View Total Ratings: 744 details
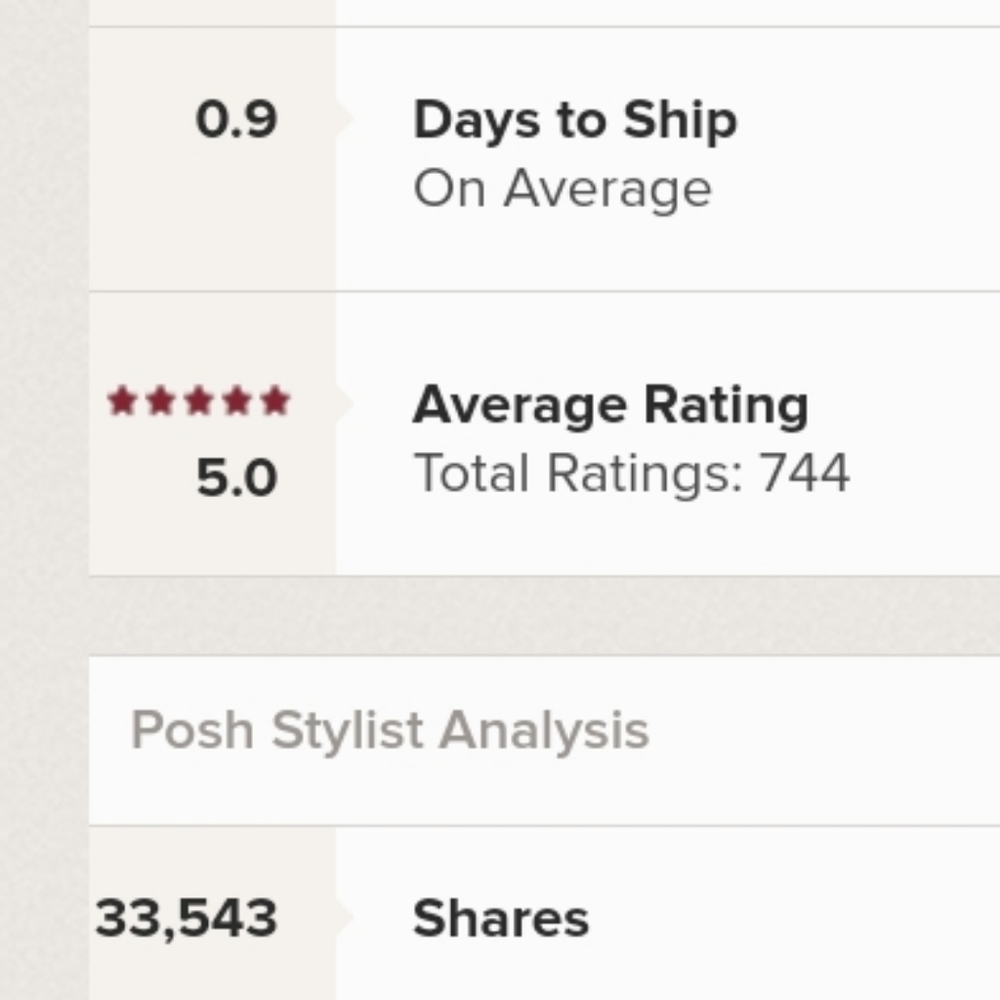 pyautogui.click(x=631, y=473)
